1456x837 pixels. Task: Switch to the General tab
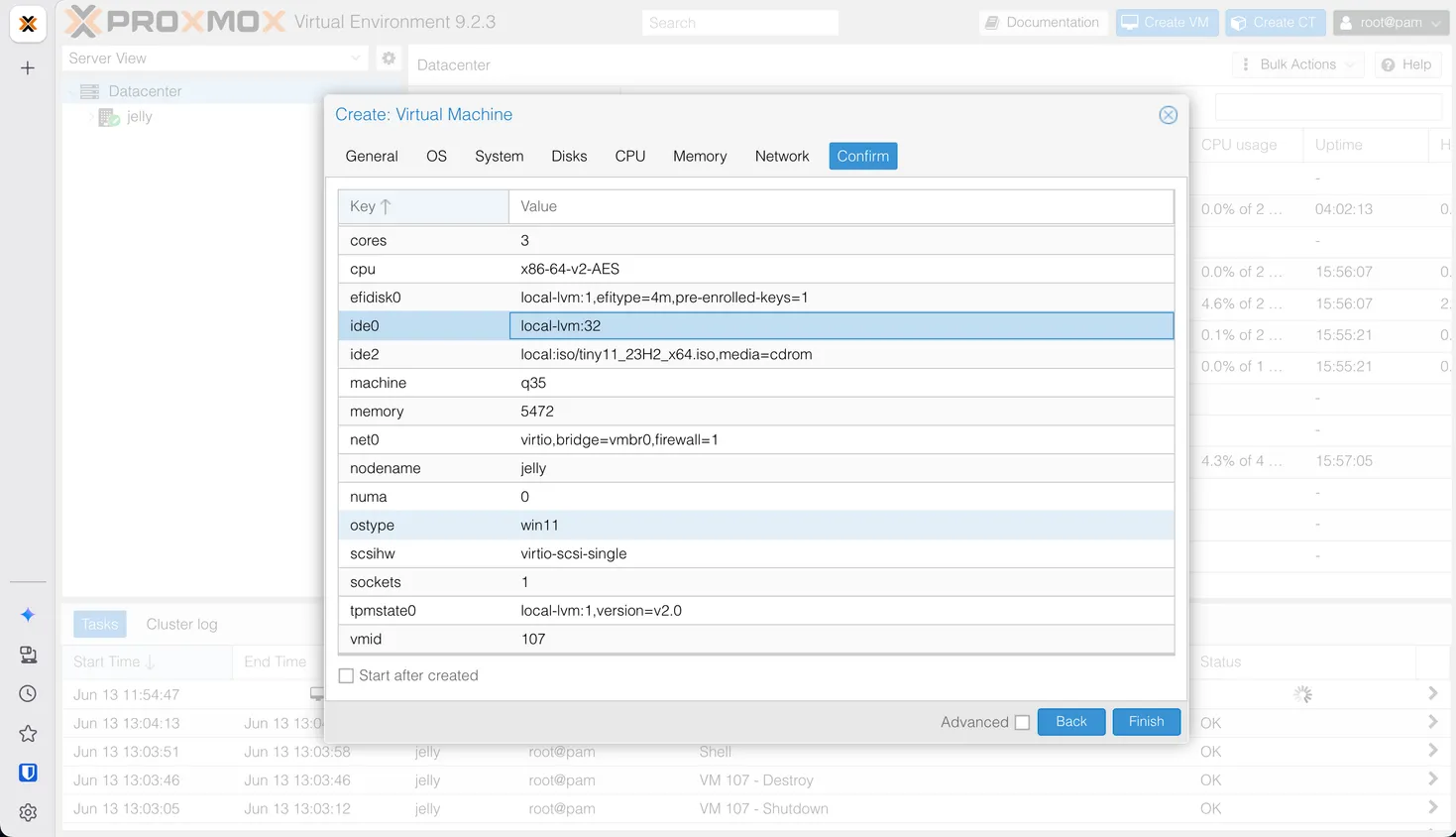(x=372, y=156)
